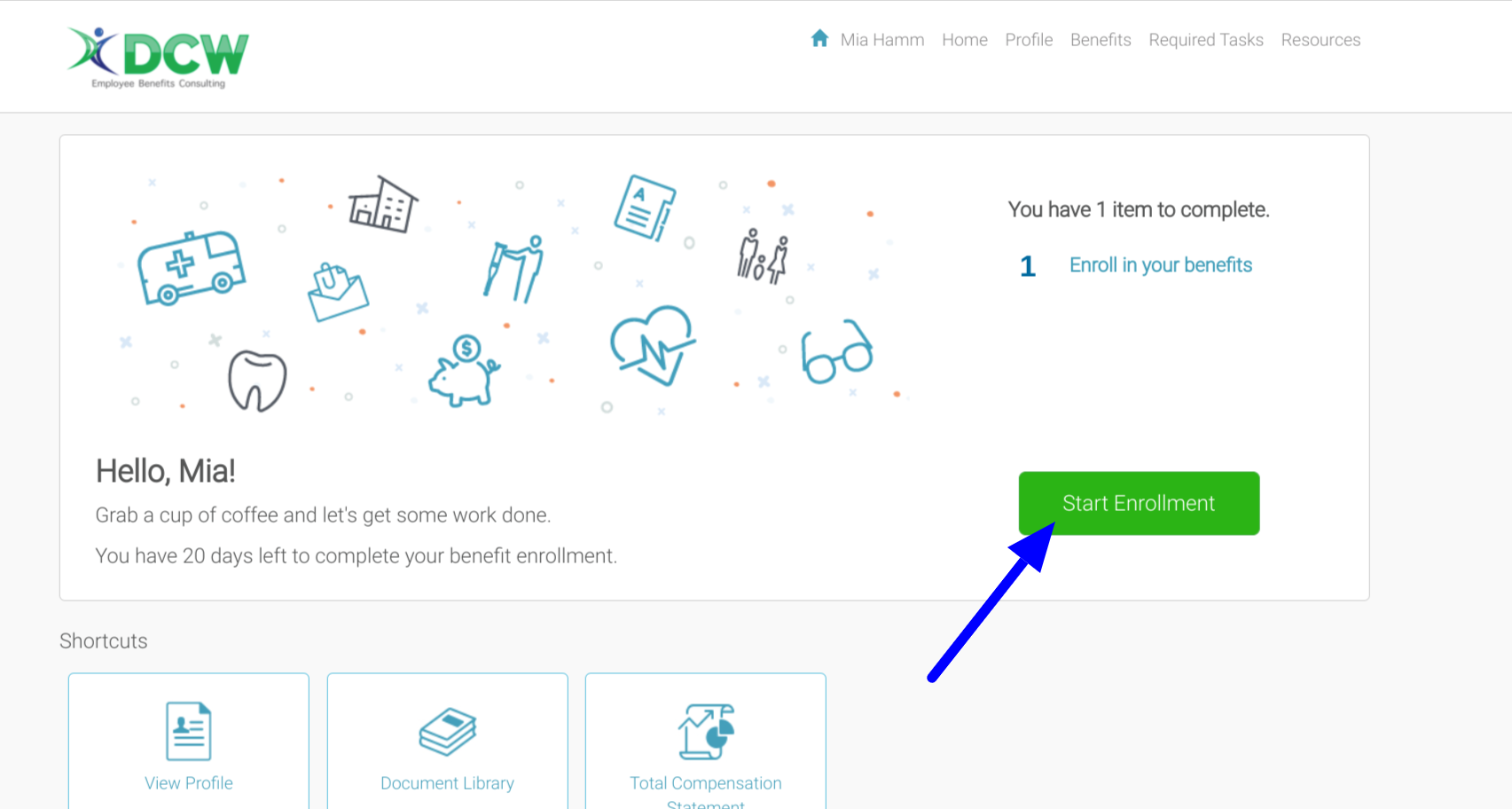Open the Profile menu item

point(1029,40)
